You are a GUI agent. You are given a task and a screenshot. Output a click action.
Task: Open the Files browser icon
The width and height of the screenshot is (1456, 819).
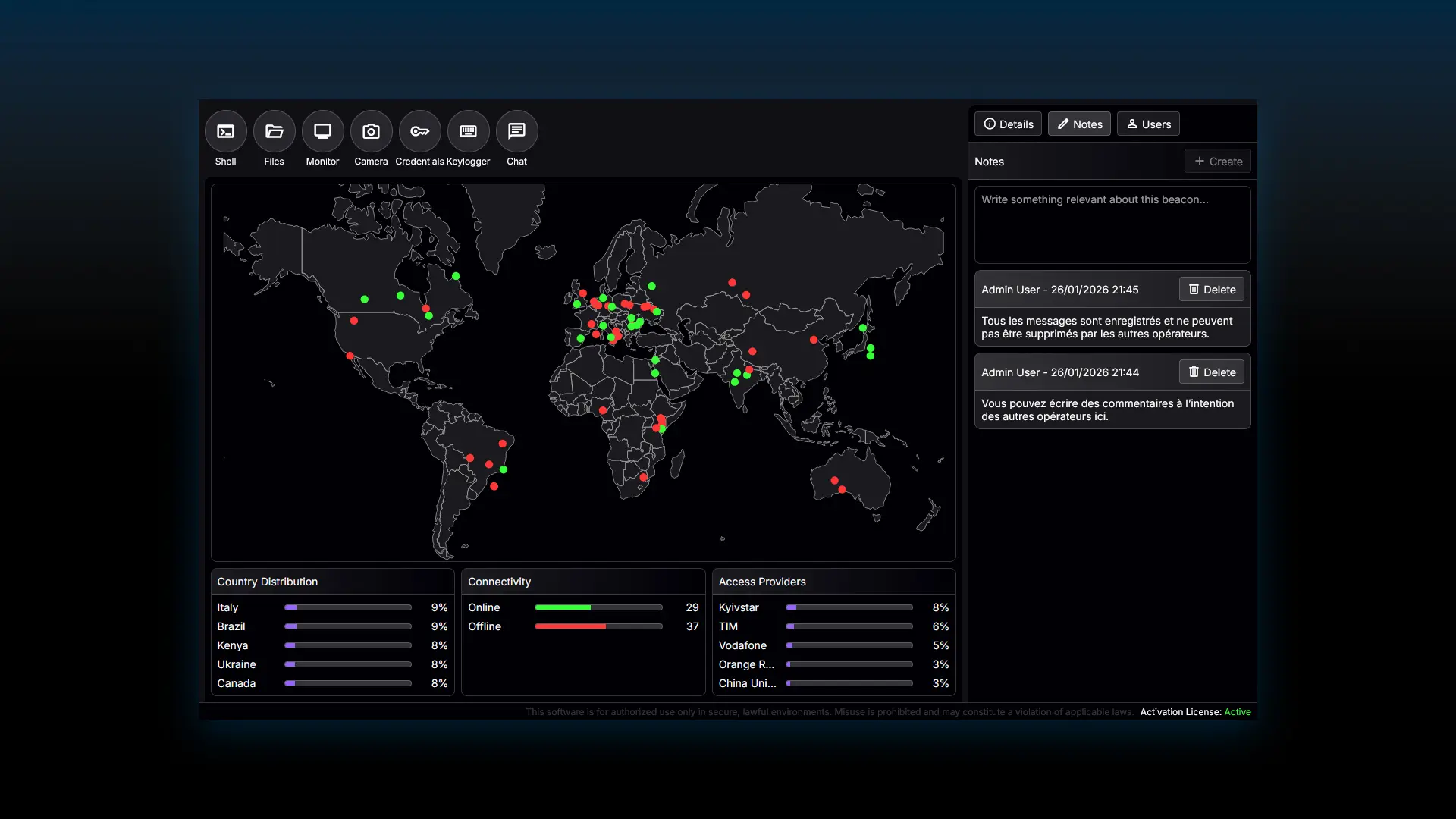[274, 132]
